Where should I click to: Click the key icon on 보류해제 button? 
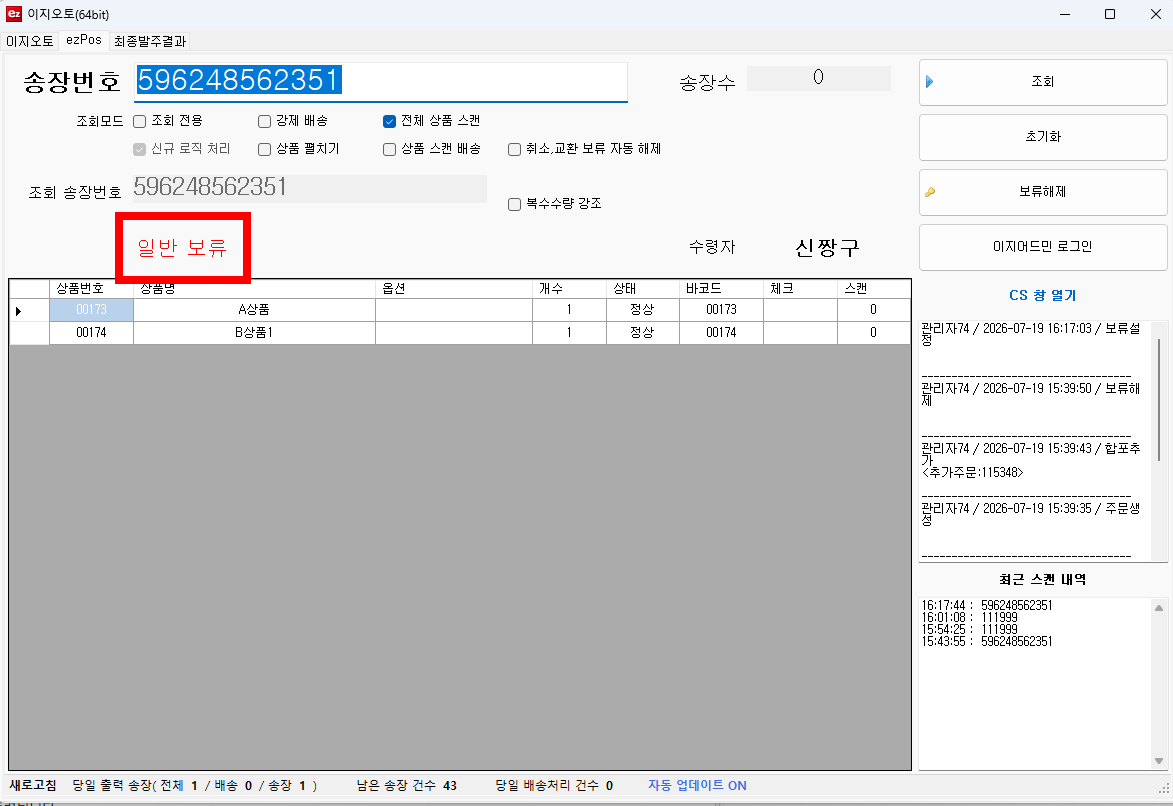930,192
